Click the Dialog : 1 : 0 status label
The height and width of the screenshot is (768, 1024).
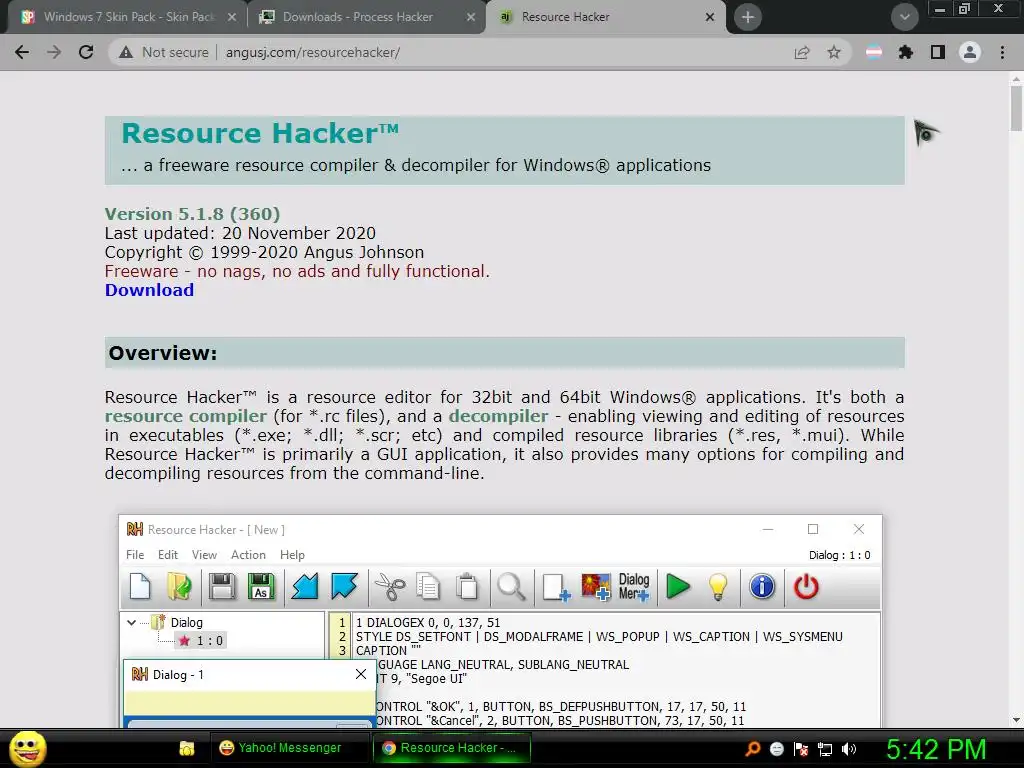pos(839,555)
